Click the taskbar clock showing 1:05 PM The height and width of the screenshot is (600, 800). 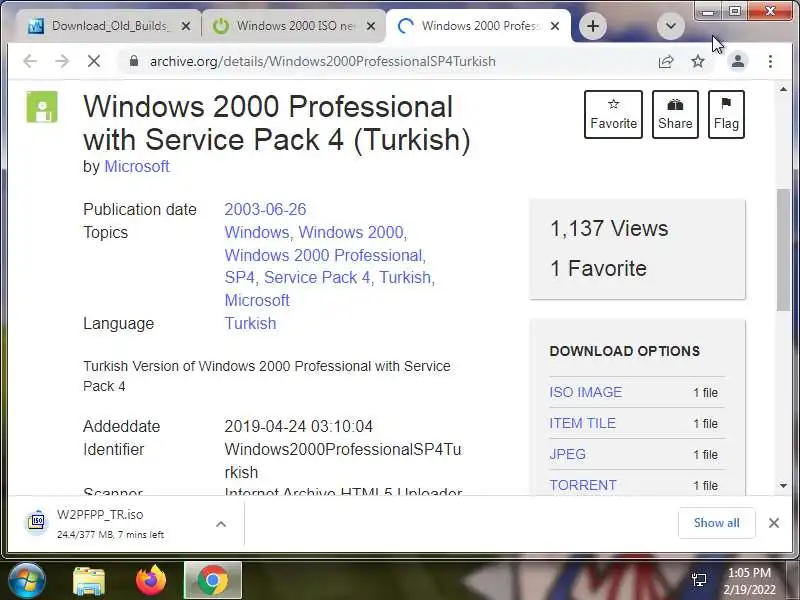[749, 581]
